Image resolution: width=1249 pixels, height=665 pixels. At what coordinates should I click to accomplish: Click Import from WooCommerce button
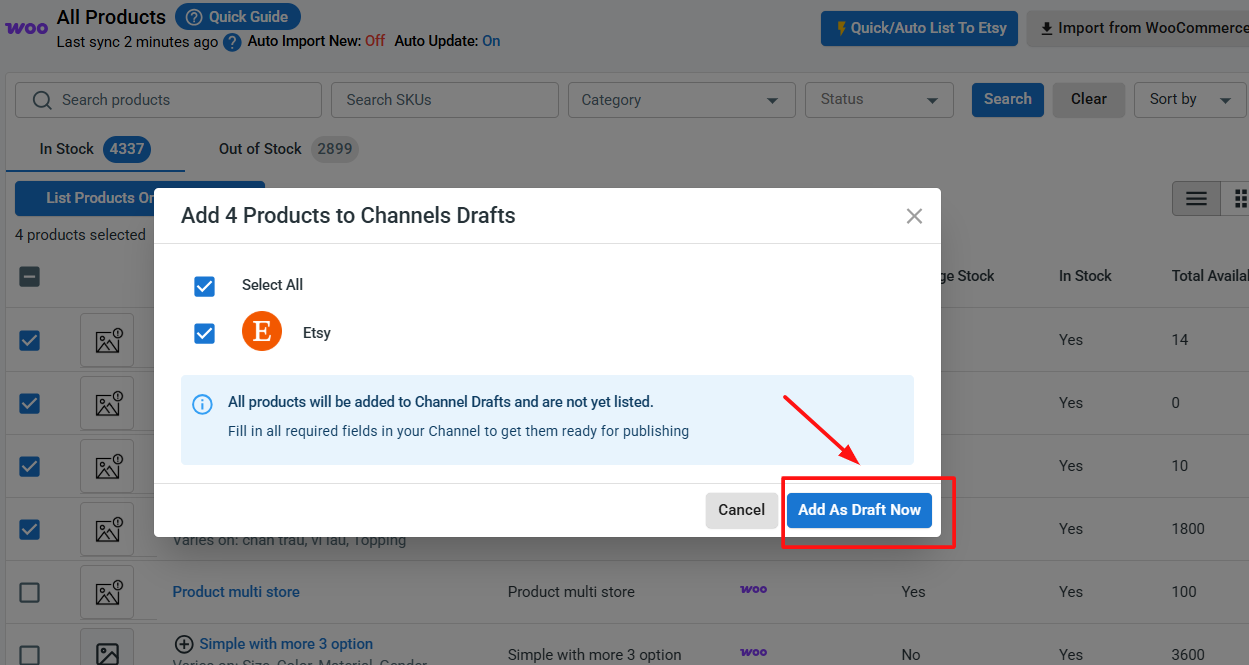[1140, 28]
